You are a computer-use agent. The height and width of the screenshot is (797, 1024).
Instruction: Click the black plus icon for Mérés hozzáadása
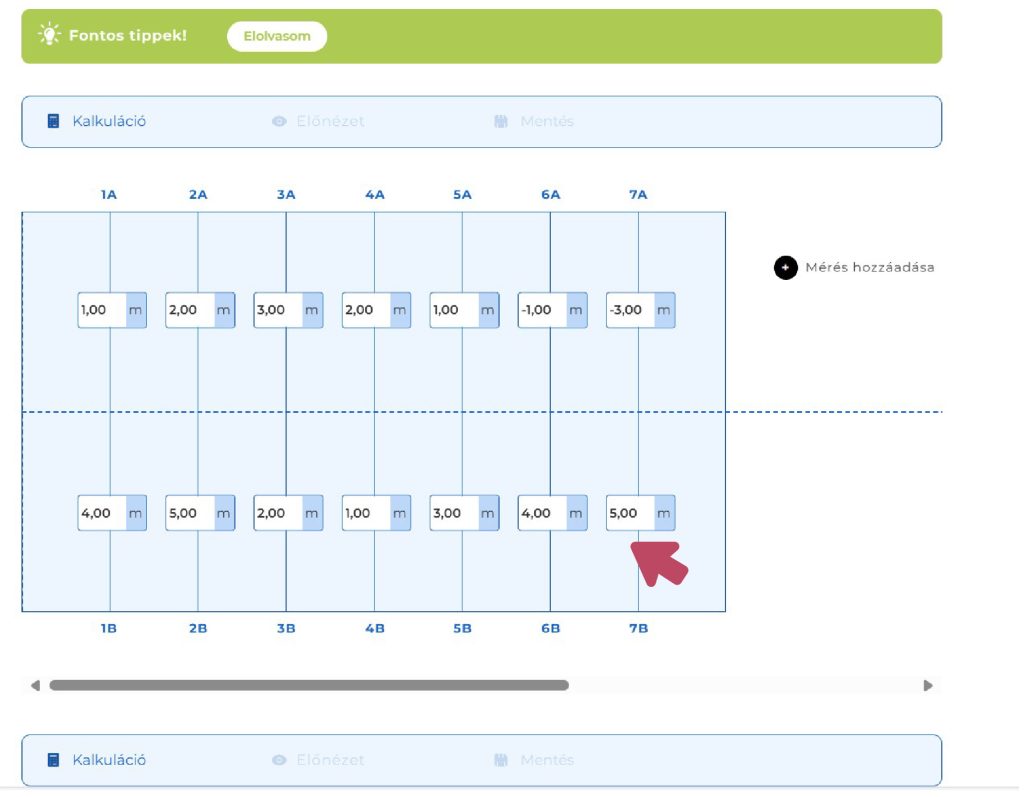coord(785,268)
